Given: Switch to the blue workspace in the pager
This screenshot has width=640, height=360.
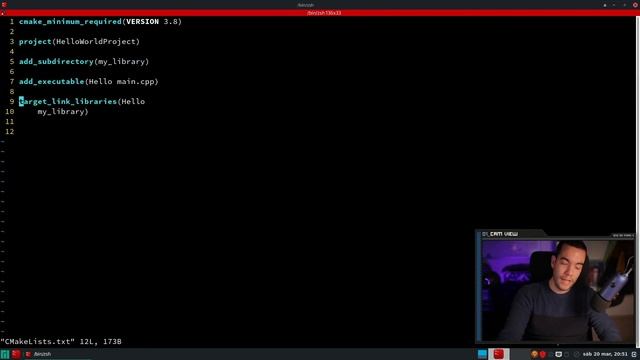Looking at the screenshot, I should pos(482,354).
